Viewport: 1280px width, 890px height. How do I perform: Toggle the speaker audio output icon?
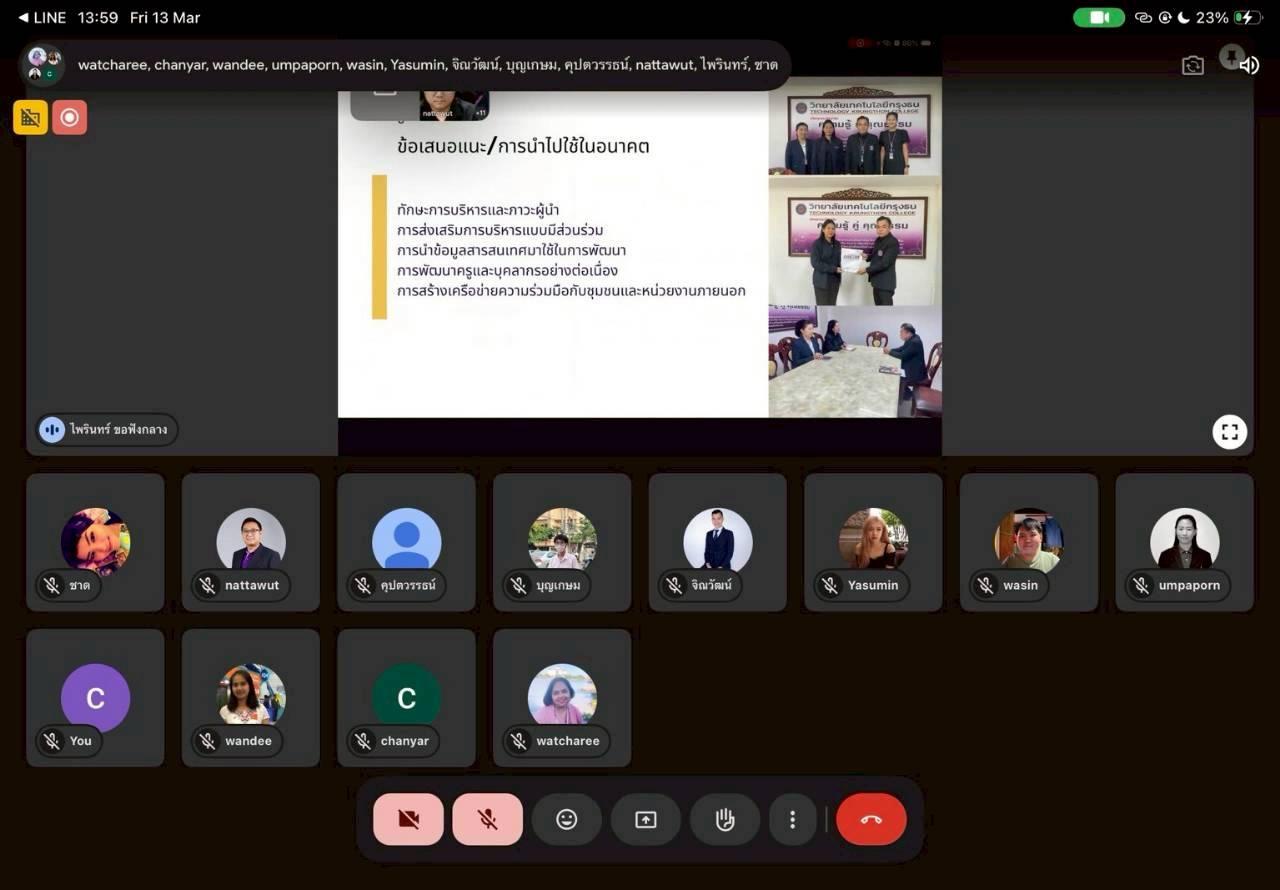click(x=1249, y=66)
